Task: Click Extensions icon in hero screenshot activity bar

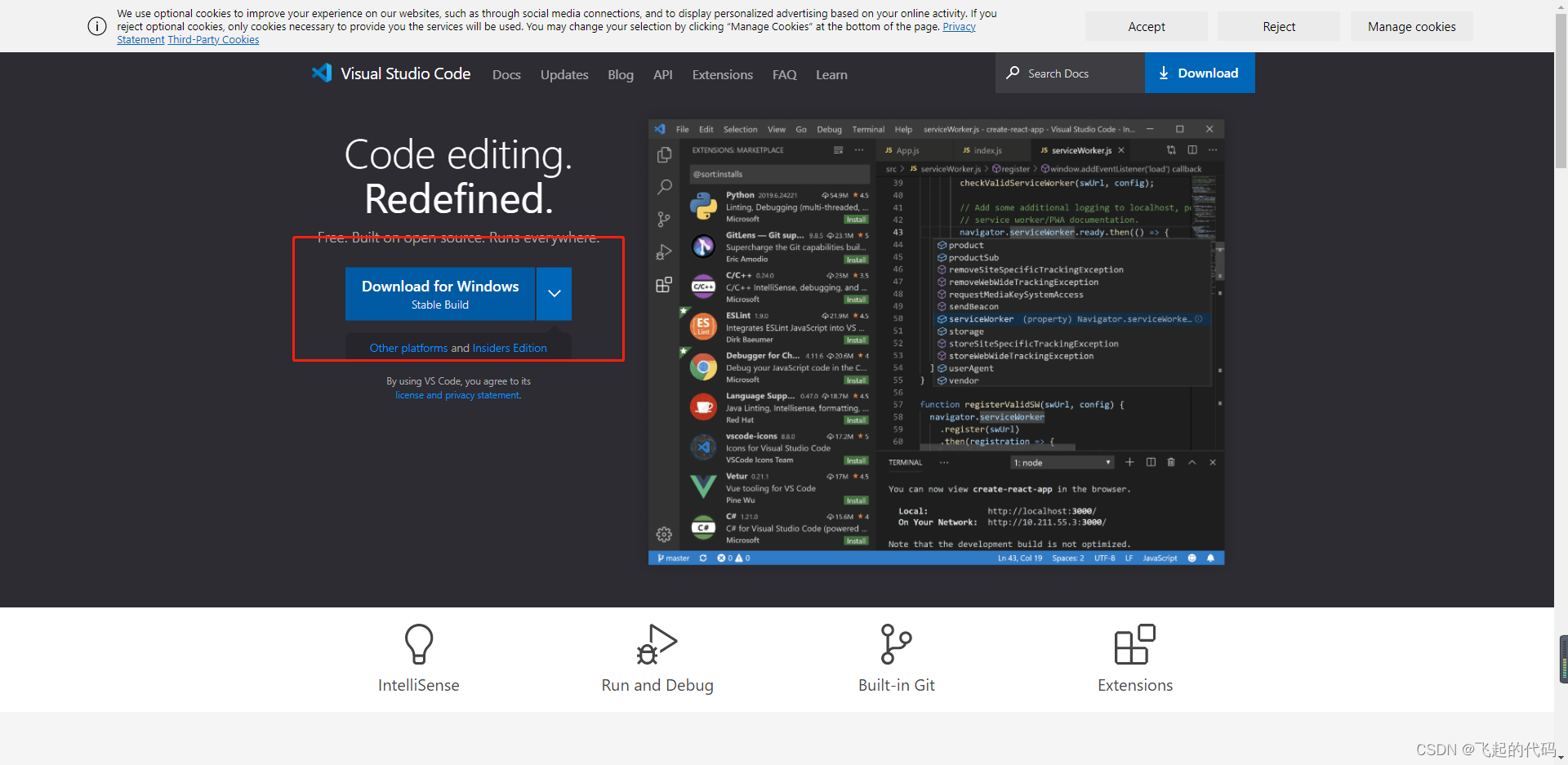Action: [x=664, y=284]
